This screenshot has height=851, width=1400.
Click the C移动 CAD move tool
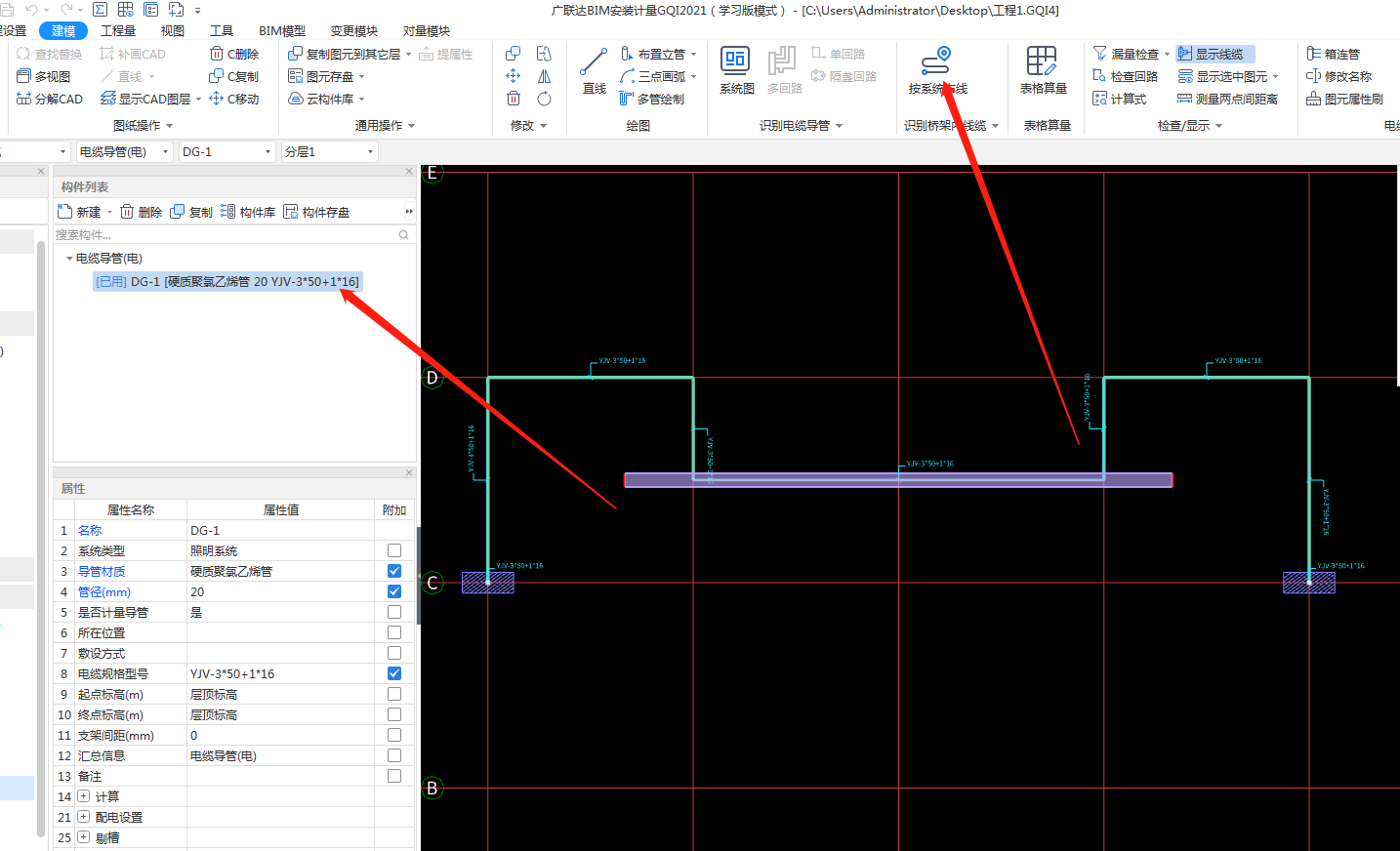234,99
